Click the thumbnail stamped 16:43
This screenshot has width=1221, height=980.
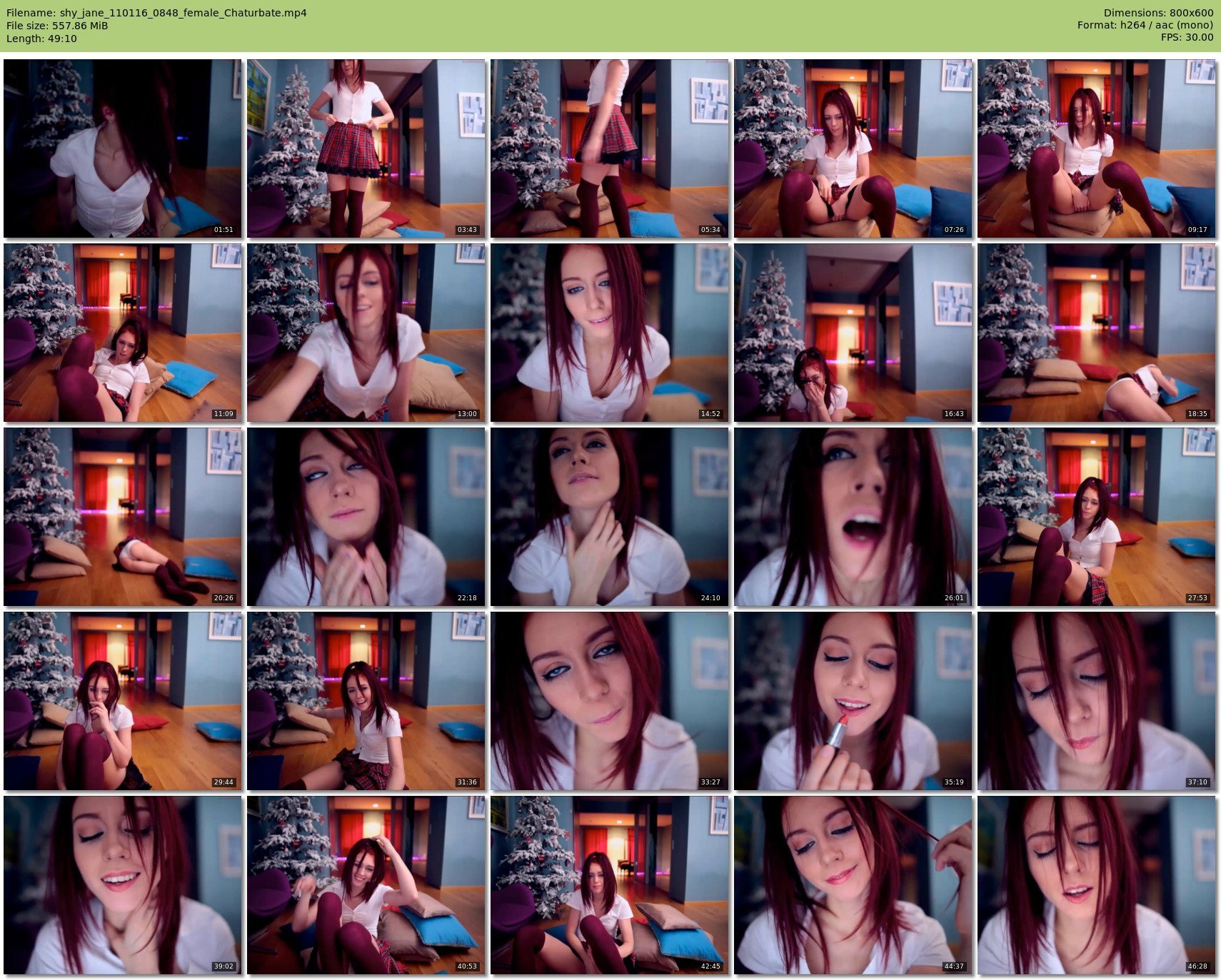pos(853,333)
